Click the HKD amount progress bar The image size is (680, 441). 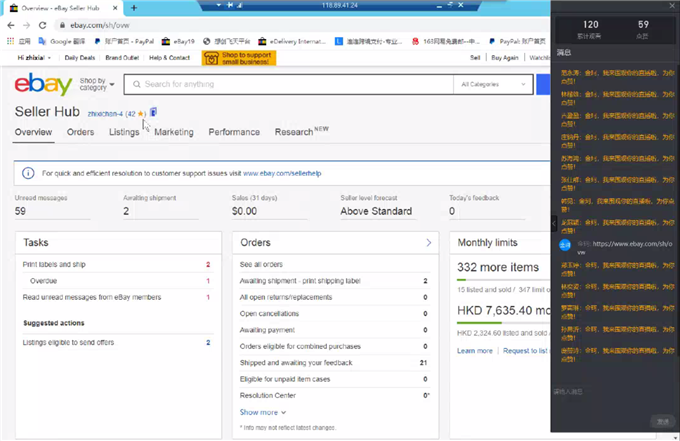click(503, 323)
